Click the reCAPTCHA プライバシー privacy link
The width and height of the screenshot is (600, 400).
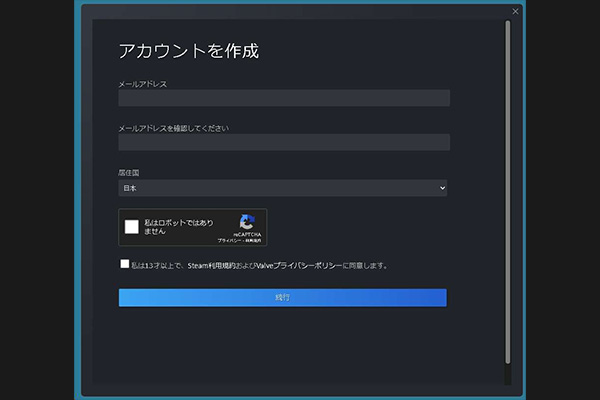pos(228,241)
